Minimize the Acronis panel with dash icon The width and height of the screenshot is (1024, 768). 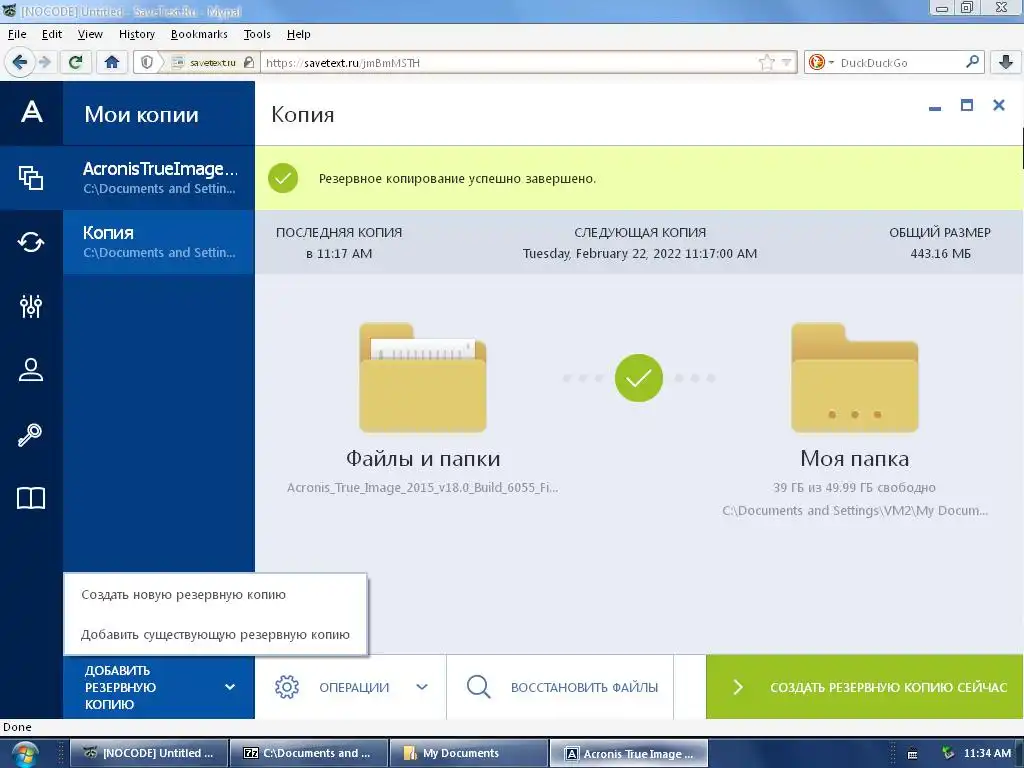(935, 108)
